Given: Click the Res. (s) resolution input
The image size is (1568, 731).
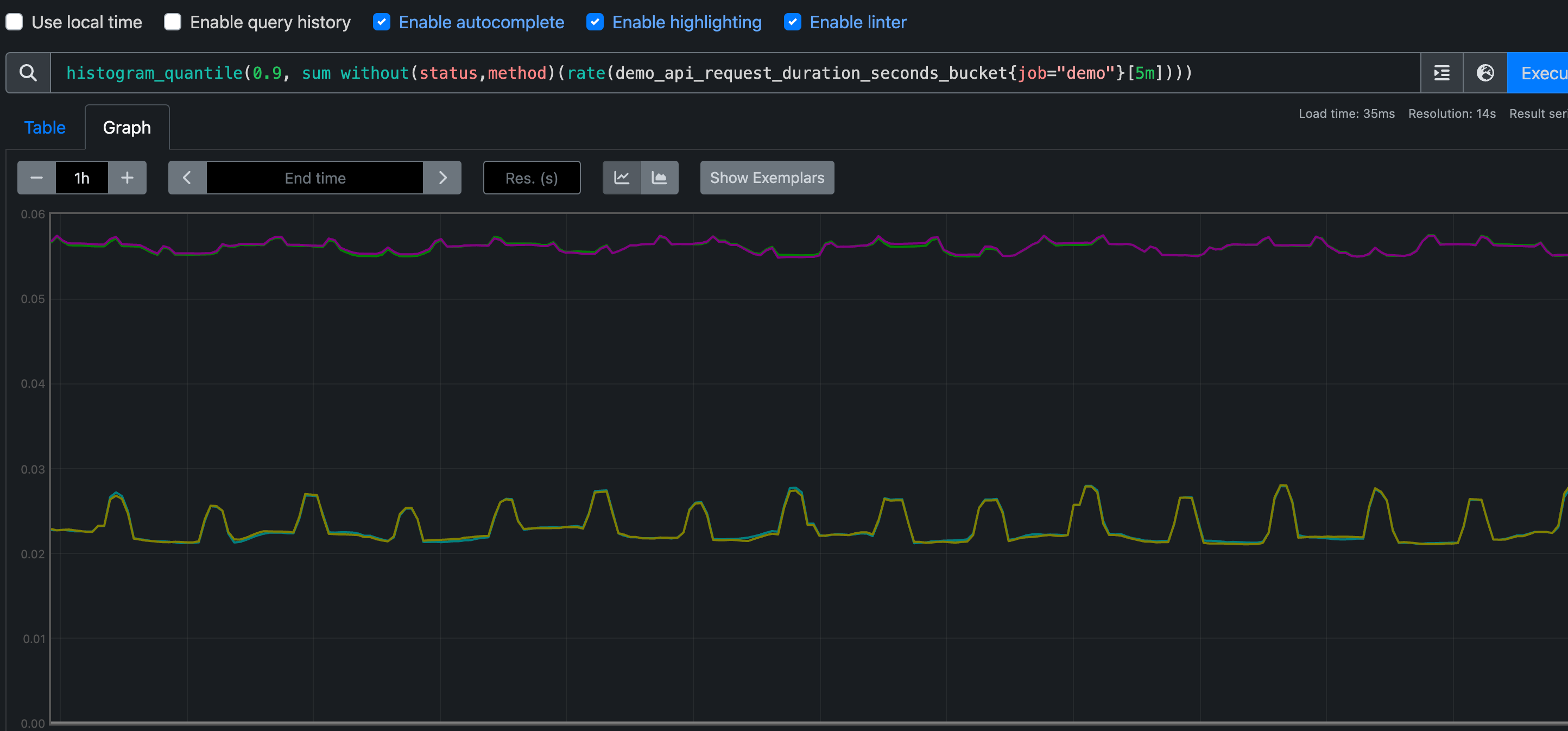Looking at the screenshot, I should tap(532, 178).
